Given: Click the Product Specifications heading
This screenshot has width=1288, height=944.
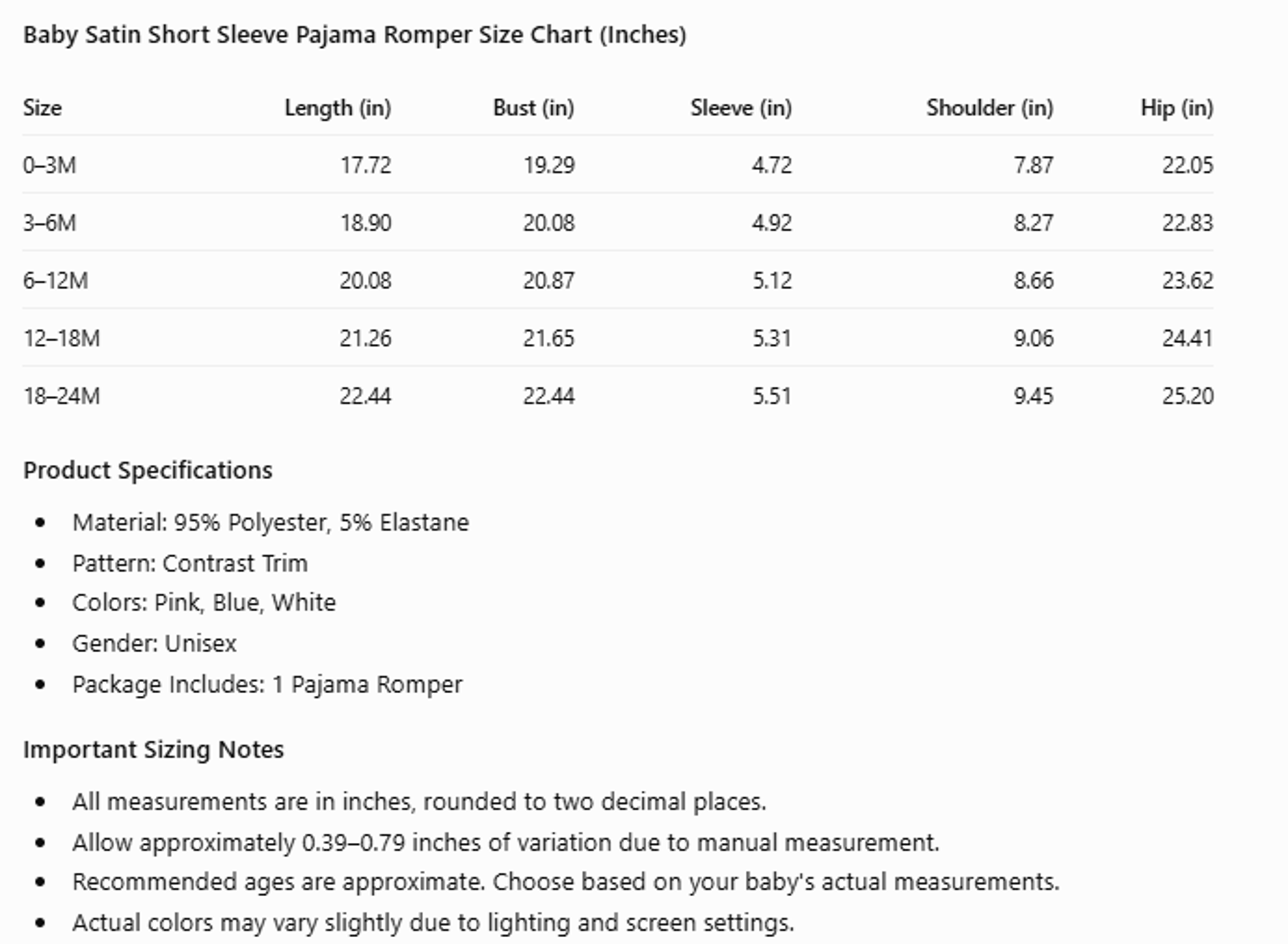Looking at the screenshot, I should point(148,471).
